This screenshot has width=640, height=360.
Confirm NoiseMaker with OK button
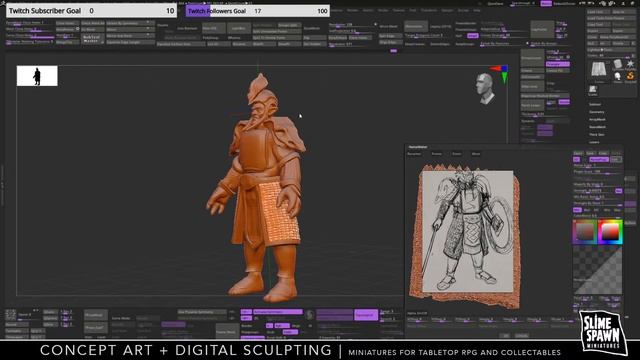(x=505, y=336)
